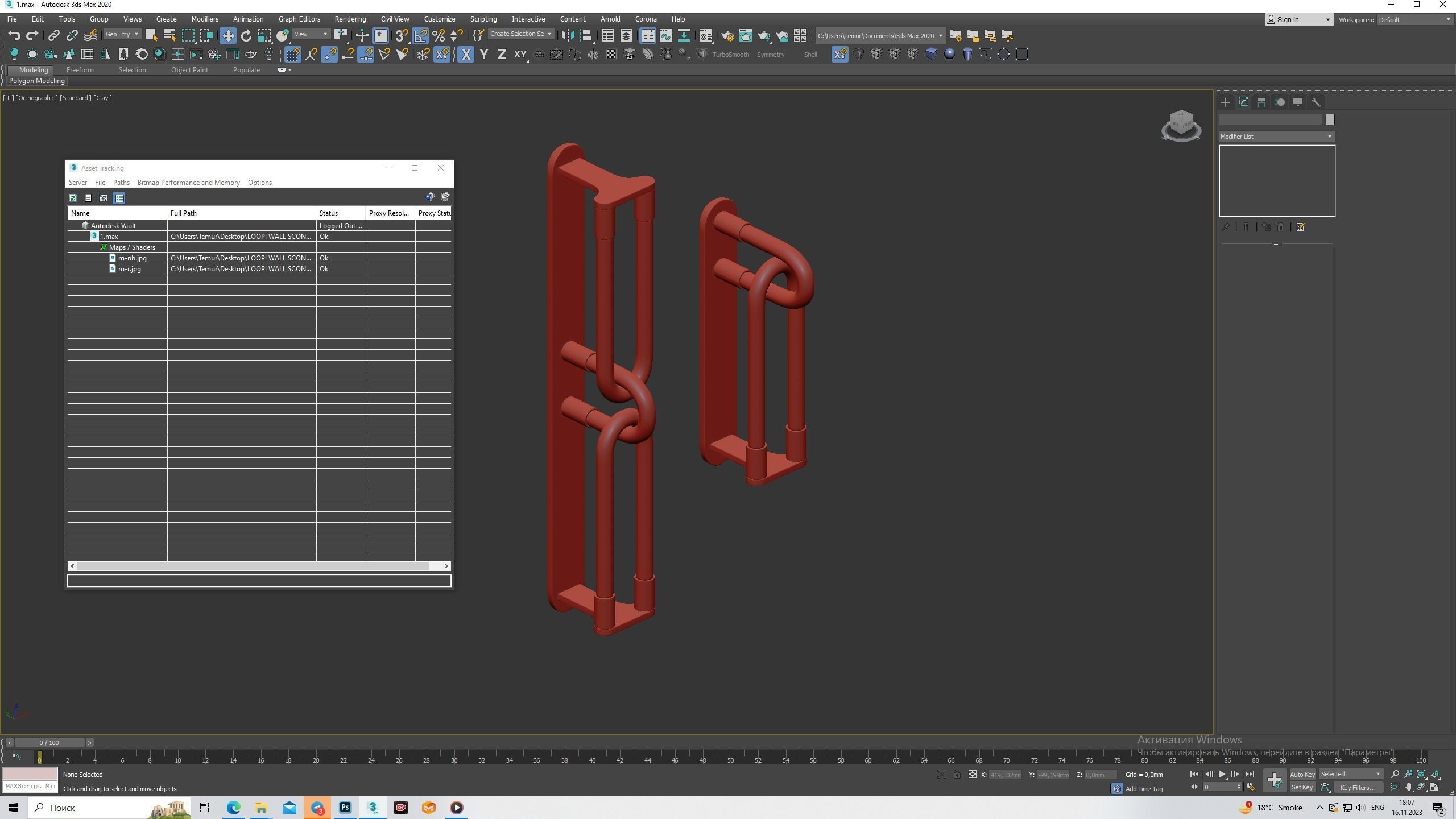This screenshot has height=819, width=1456.
Task: Open Microsoft Edge from the taskbar
Action: pos(234,808)
